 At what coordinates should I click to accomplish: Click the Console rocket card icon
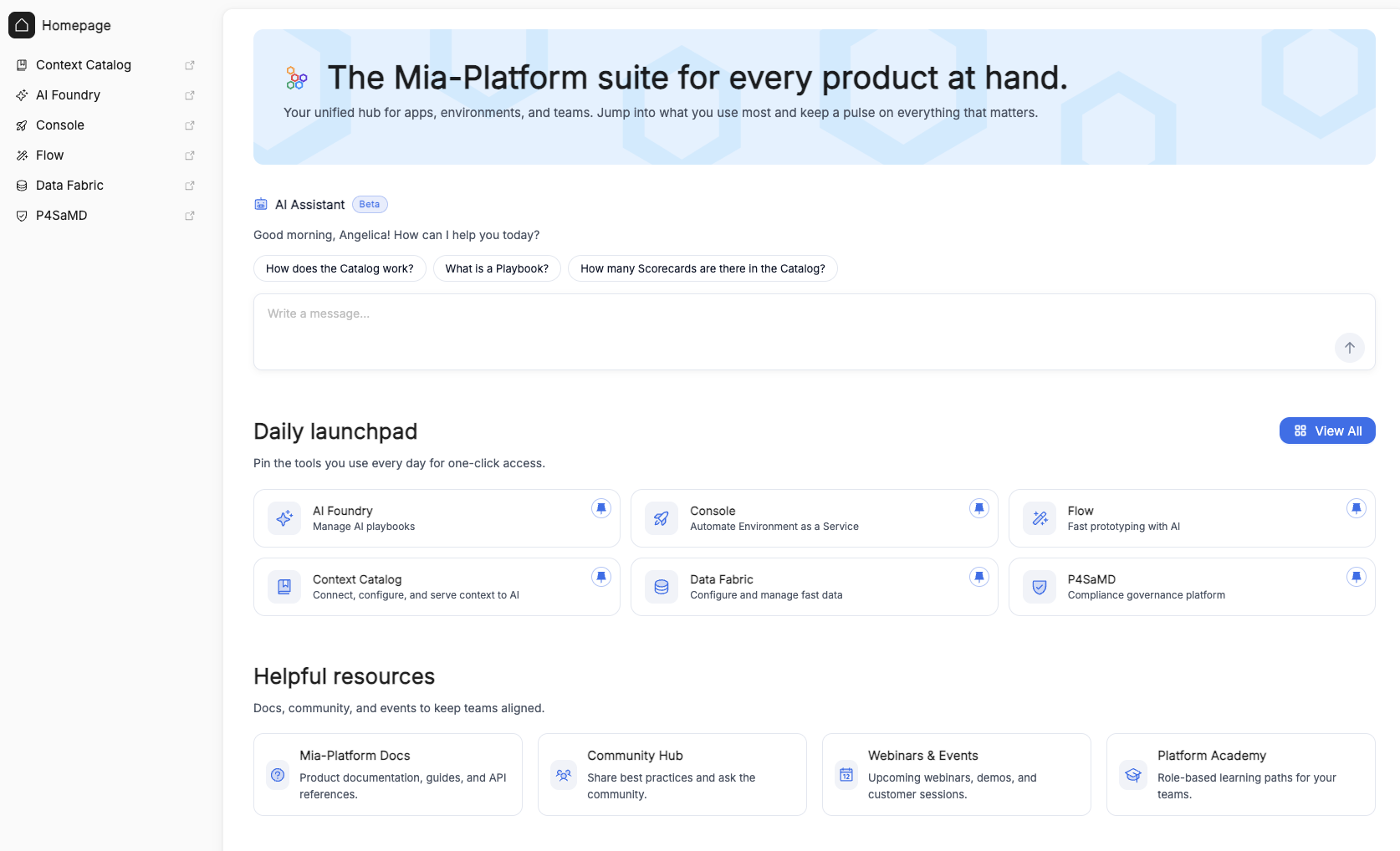(662, 518)
